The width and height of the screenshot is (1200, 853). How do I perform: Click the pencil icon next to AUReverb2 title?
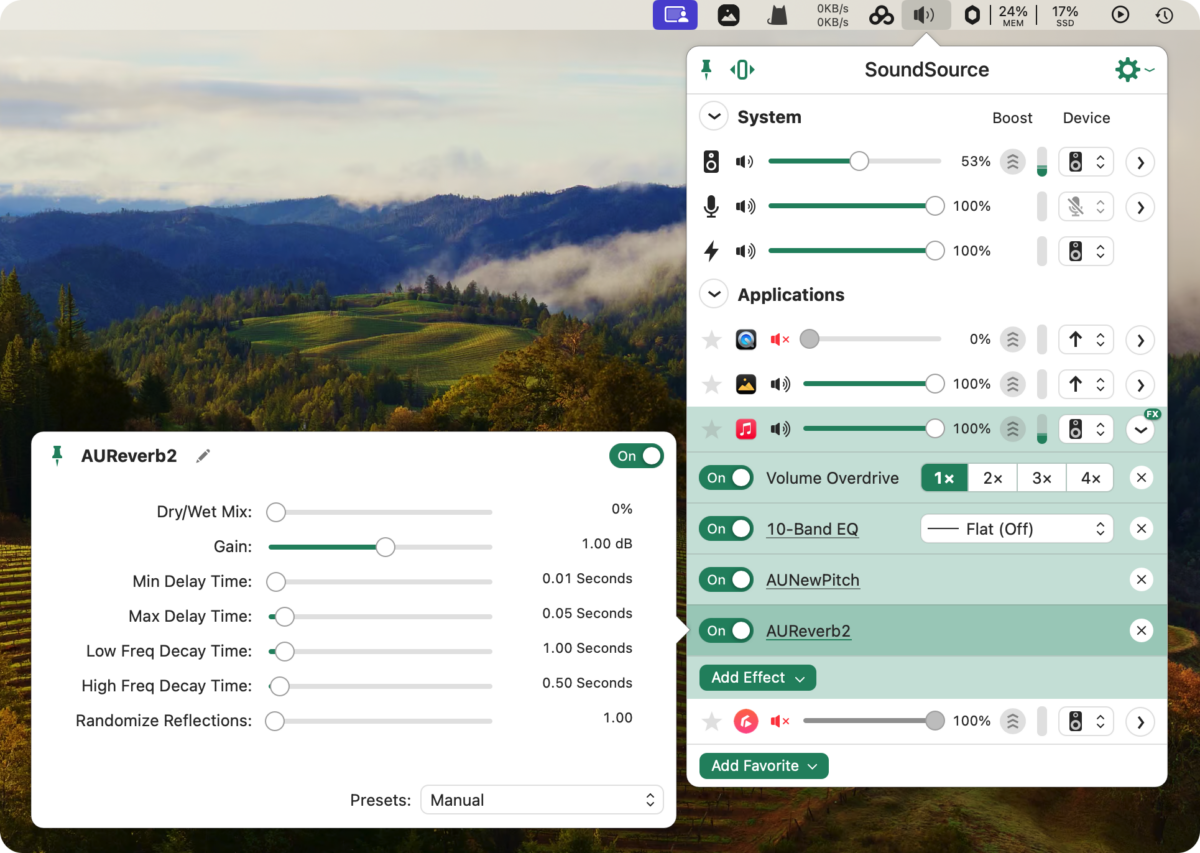pos(203,456)
